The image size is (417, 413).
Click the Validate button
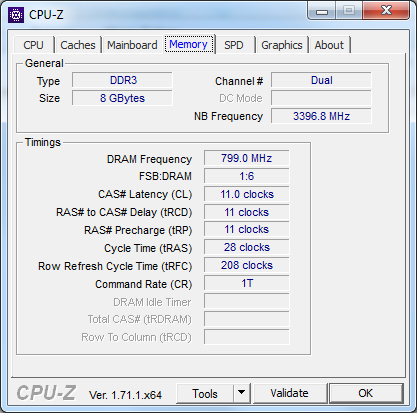[289, 393]
